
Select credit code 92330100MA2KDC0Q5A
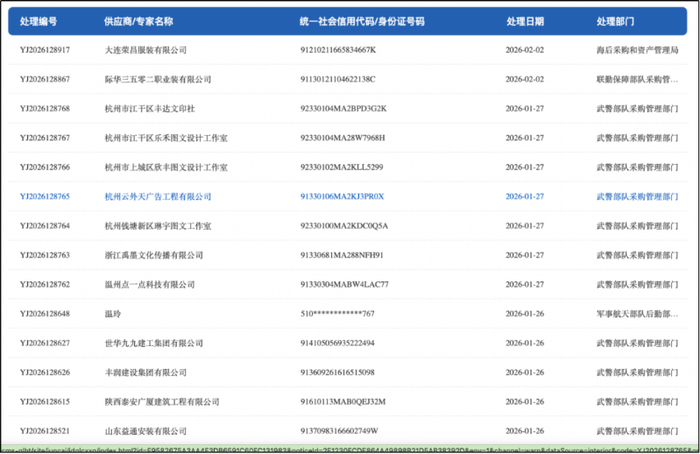pos(344,226)
